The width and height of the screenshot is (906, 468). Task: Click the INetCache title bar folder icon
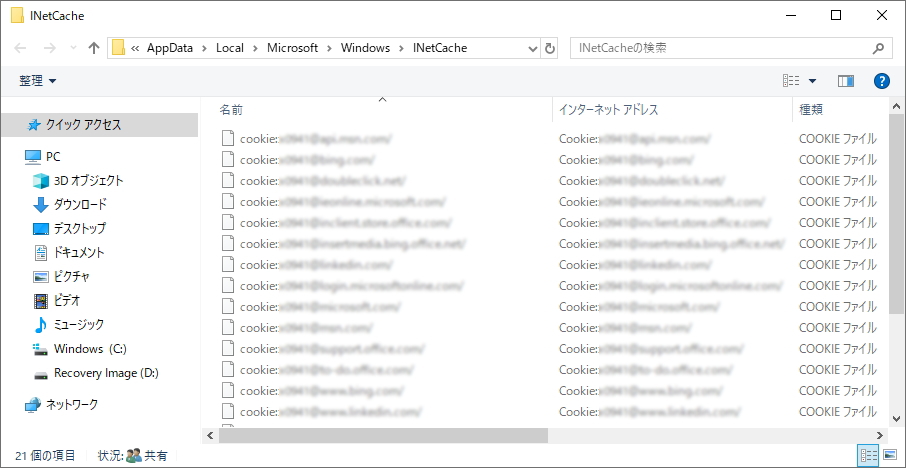[x=17, y=16]
